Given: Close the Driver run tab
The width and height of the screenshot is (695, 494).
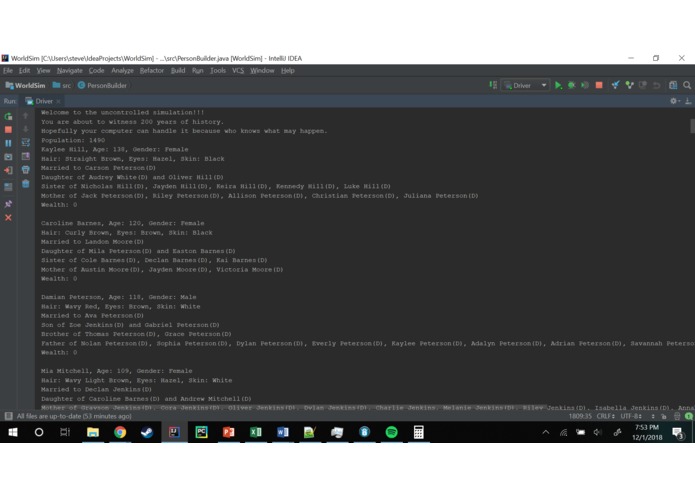Looking at the screenshot, I should (59, 101).
